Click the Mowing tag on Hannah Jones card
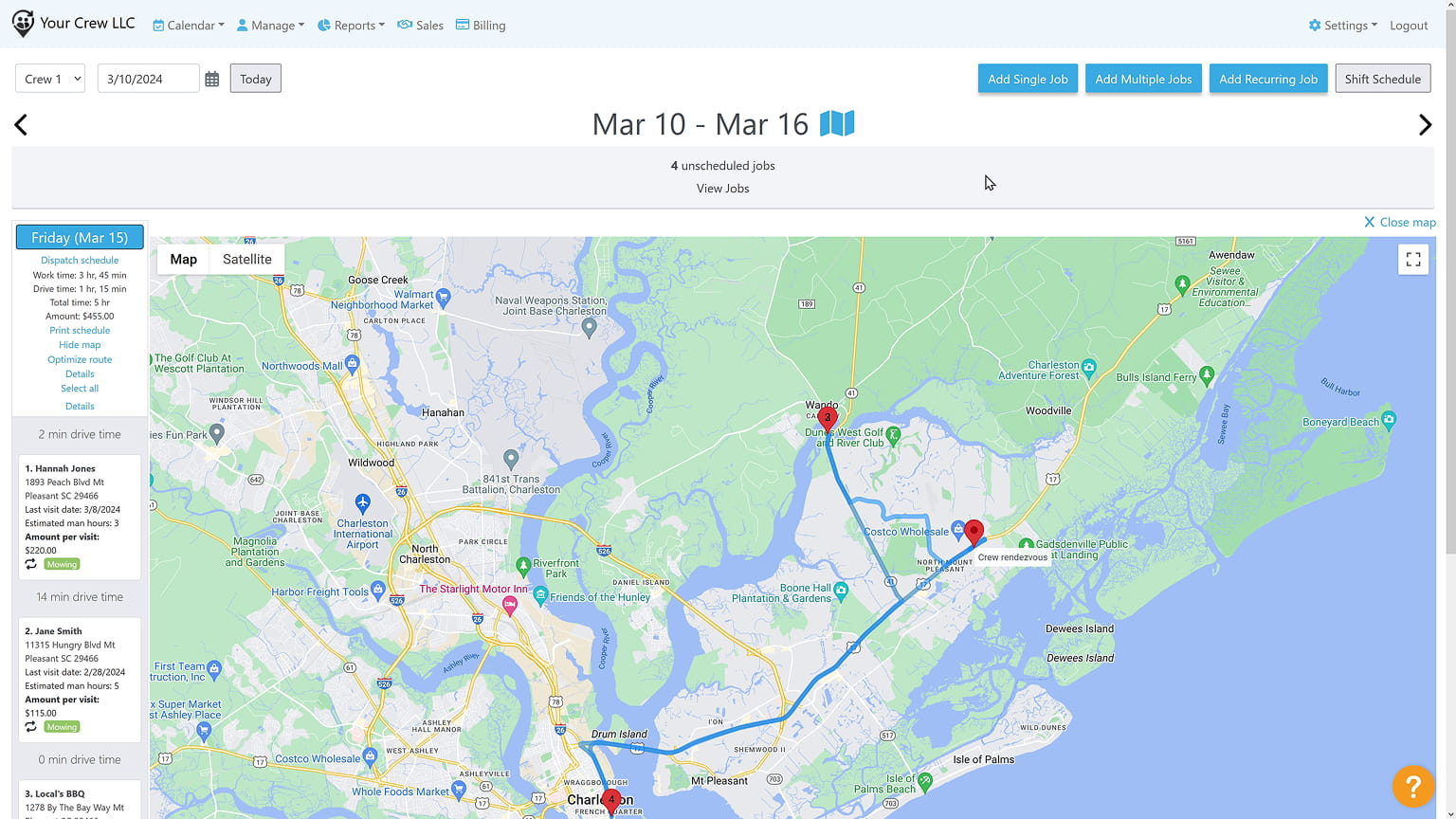This screenshot has height=819, width=1456. point(62,564)
